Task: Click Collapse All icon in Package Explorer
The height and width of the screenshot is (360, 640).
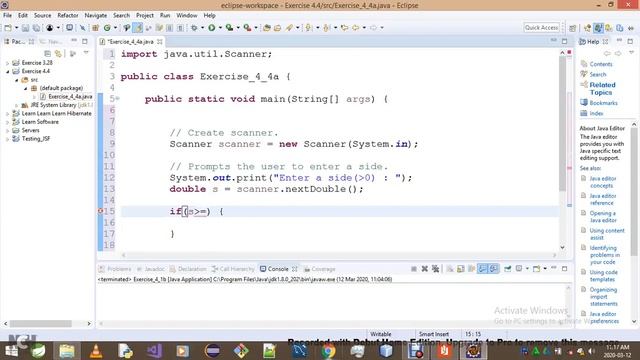Action: pos(47,53)
